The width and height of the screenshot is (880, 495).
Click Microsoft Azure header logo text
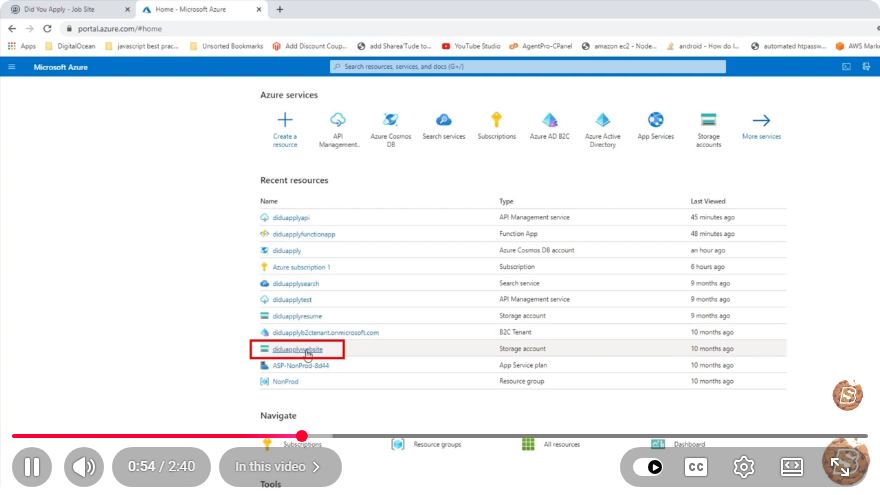61,67
